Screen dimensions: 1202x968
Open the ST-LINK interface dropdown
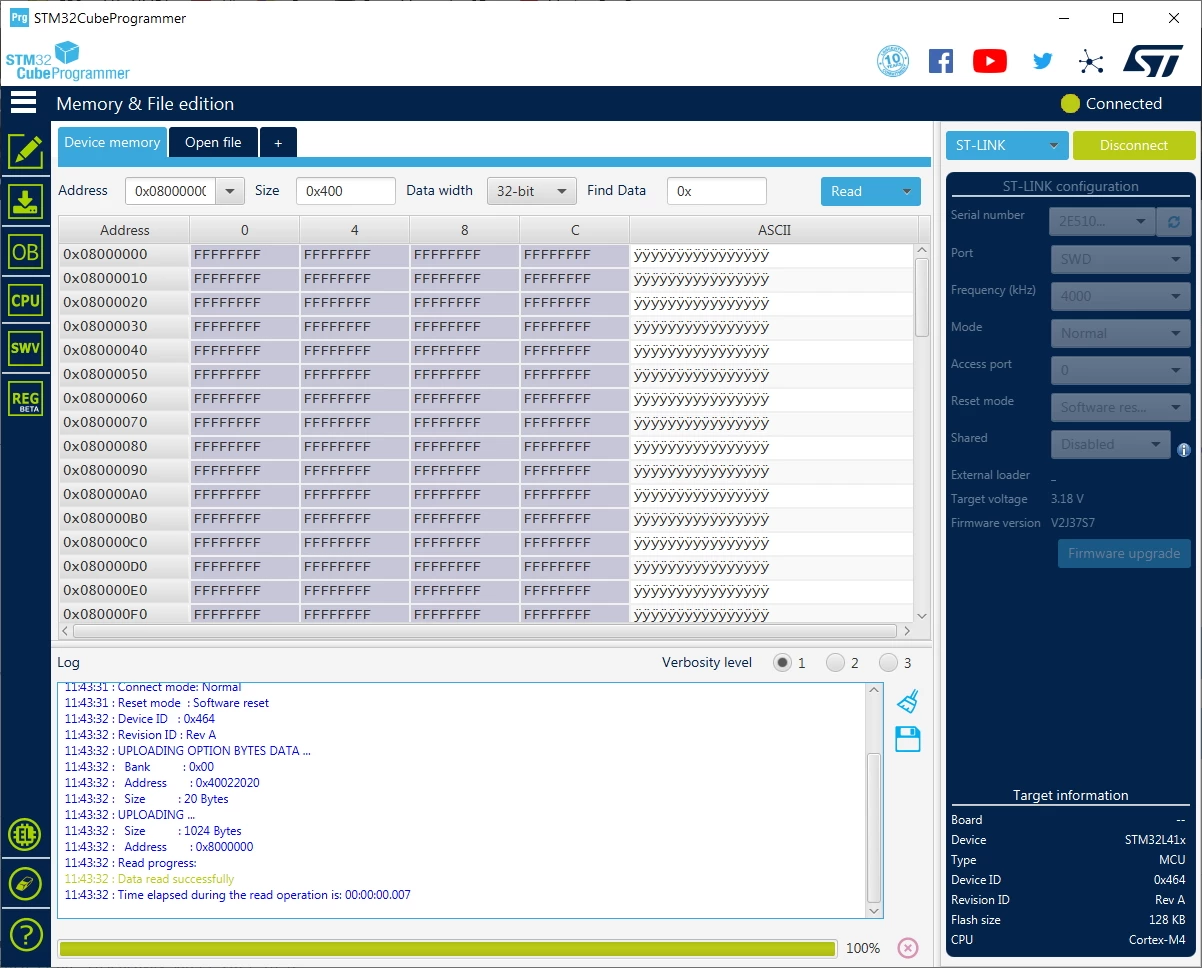coord(1007,145)
